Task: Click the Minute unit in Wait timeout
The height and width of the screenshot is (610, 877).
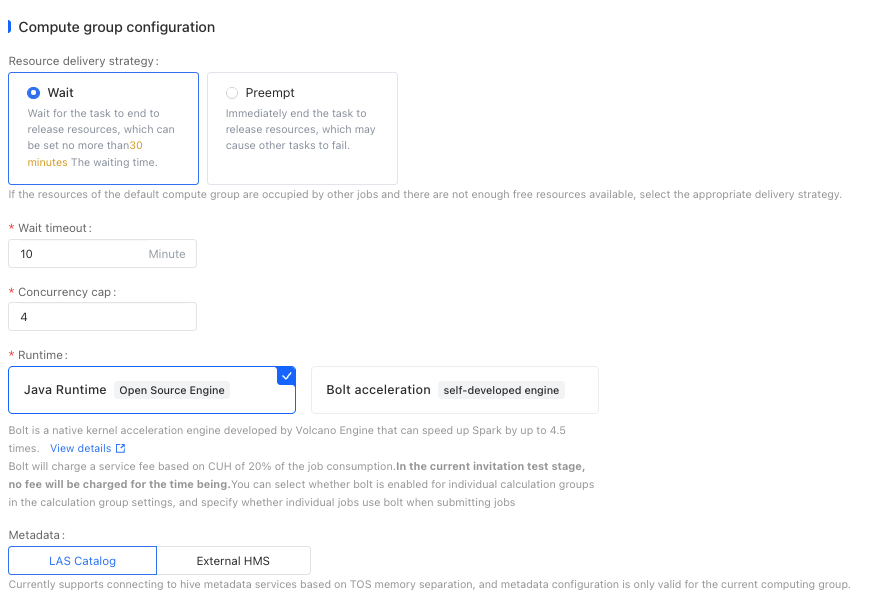Action: tap(167, 254)
